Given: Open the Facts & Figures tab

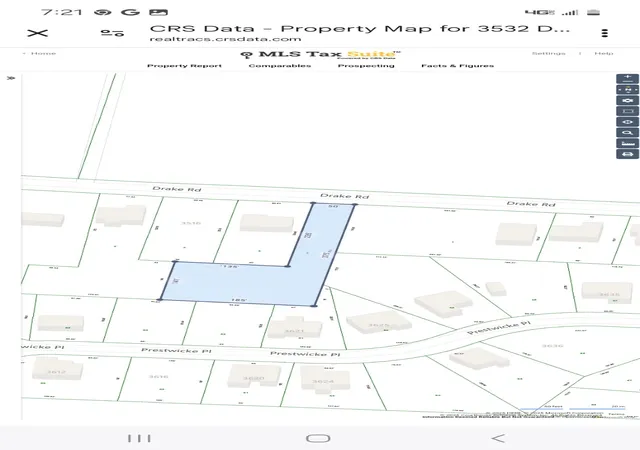Looking at the screenshot, I should pos(458,66).
